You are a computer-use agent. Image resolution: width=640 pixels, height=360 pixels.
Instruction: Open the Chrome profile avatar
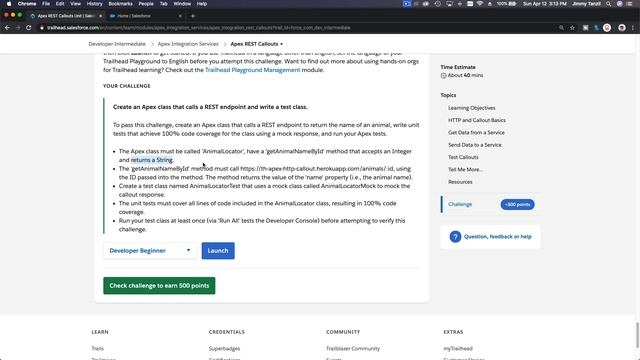622,28
